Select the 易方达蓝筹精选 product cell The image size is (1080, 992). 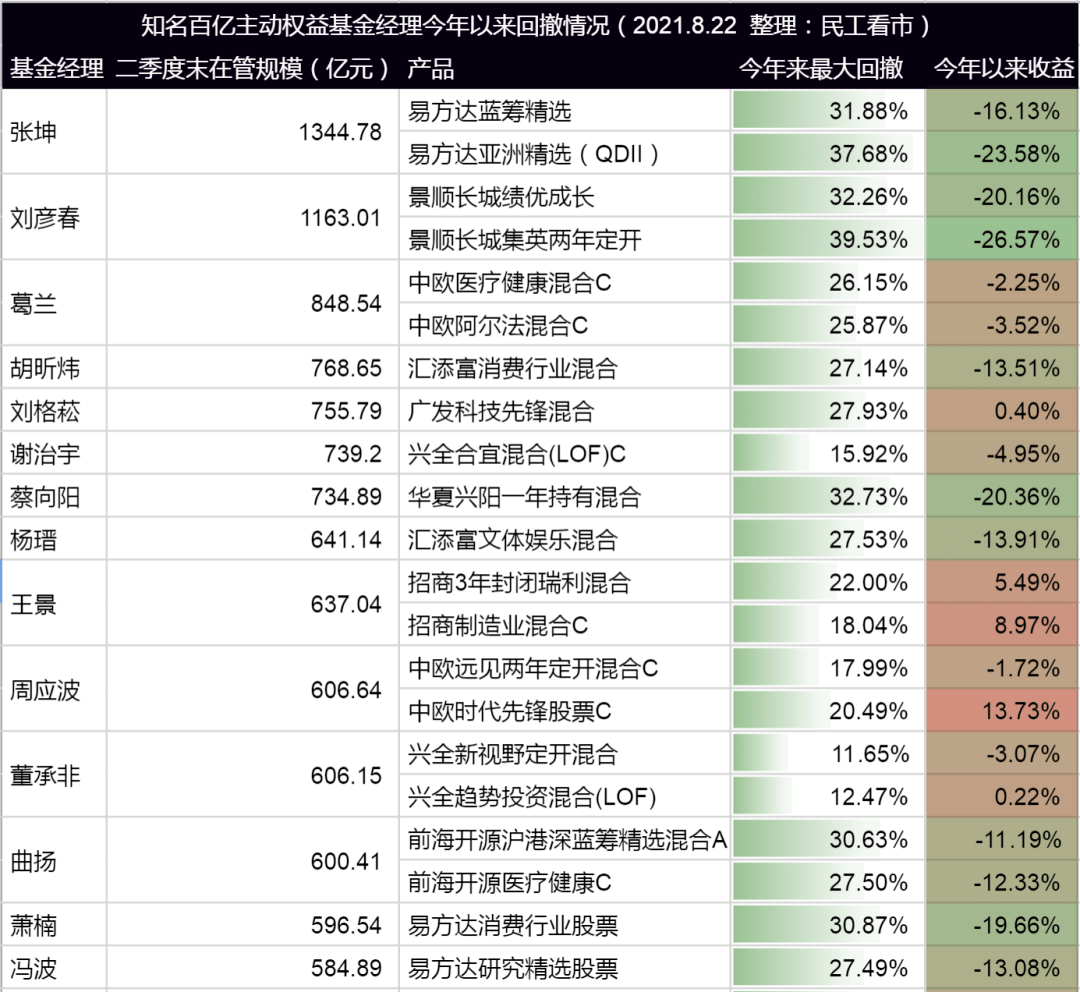point(564,110)
